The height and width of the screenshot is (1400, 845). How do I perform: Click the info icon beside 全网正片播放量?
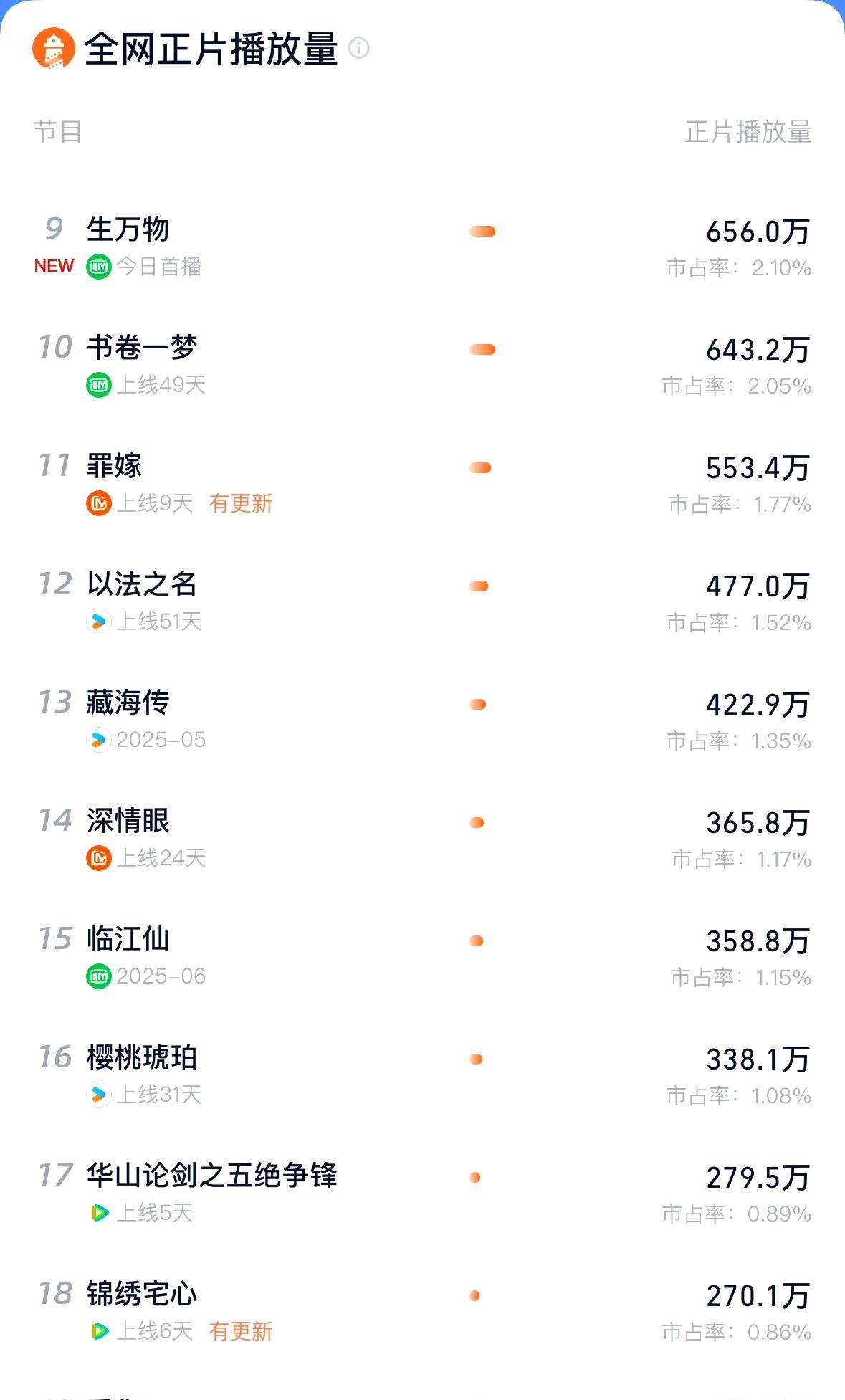tap(358, 48)
